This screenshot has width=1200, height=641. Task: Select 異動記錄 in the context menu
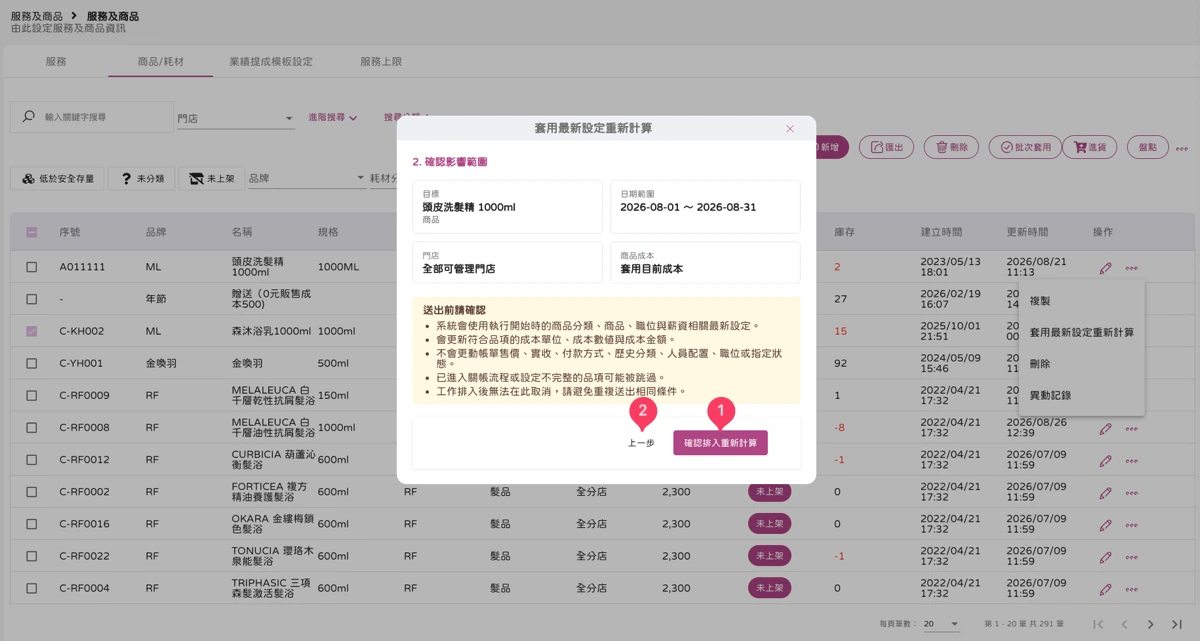click(1082, 395)
